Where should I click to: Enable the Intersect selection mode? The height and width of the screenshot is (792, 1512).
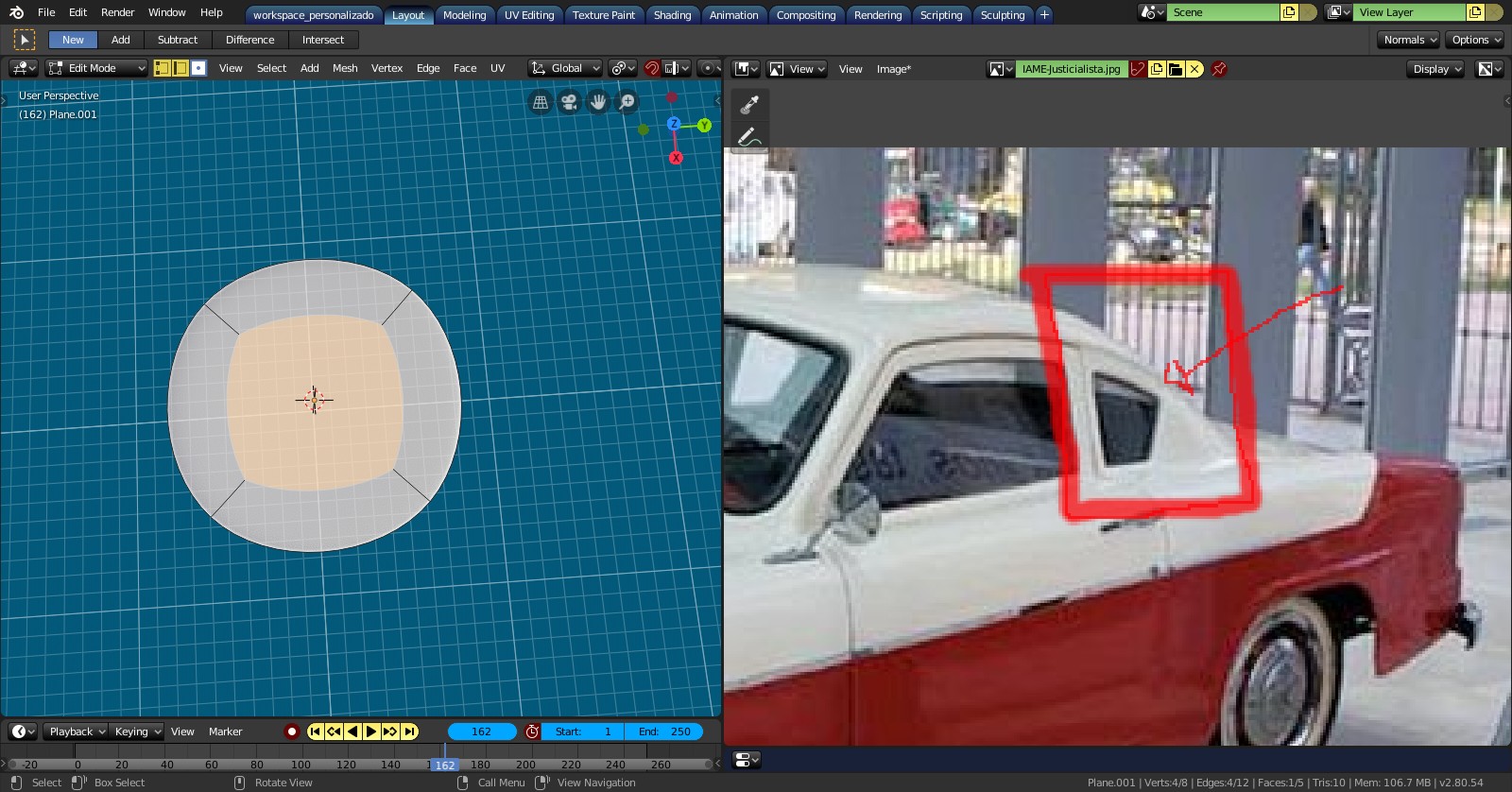pyautogui.click(x=323, y=40)
